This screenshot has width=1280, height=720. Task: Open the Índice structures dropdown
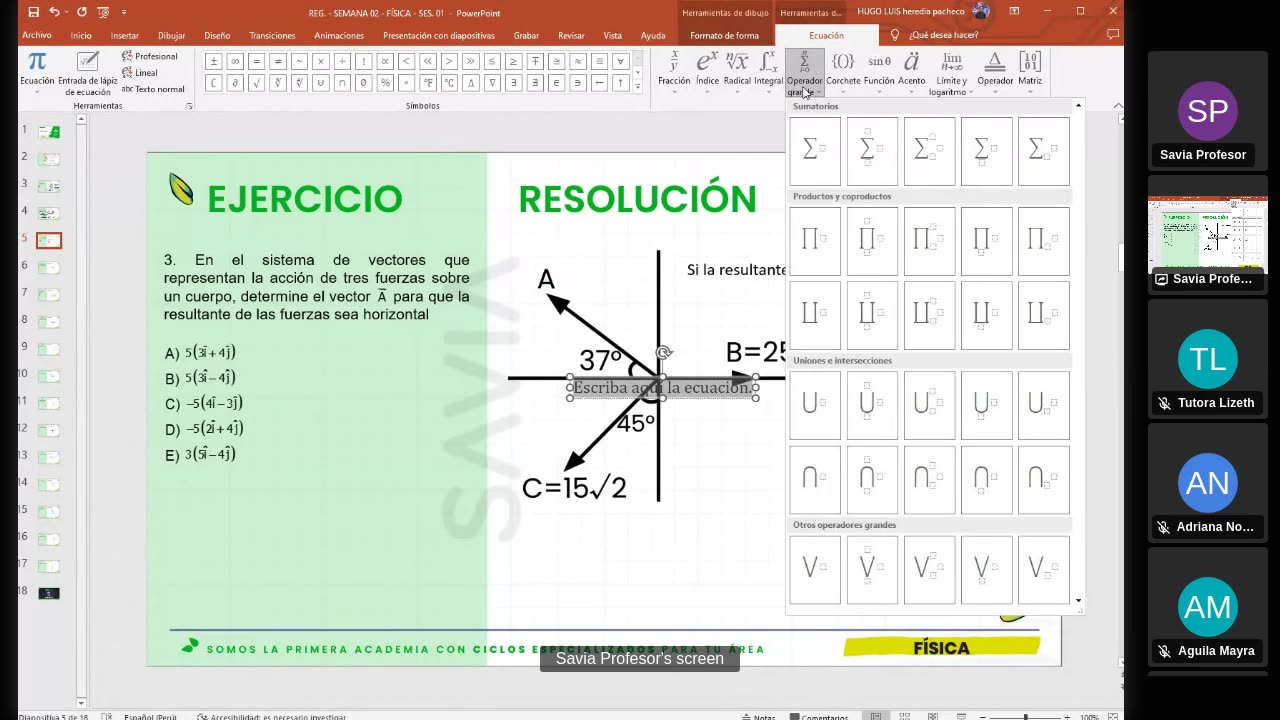(x=707, y=71)
